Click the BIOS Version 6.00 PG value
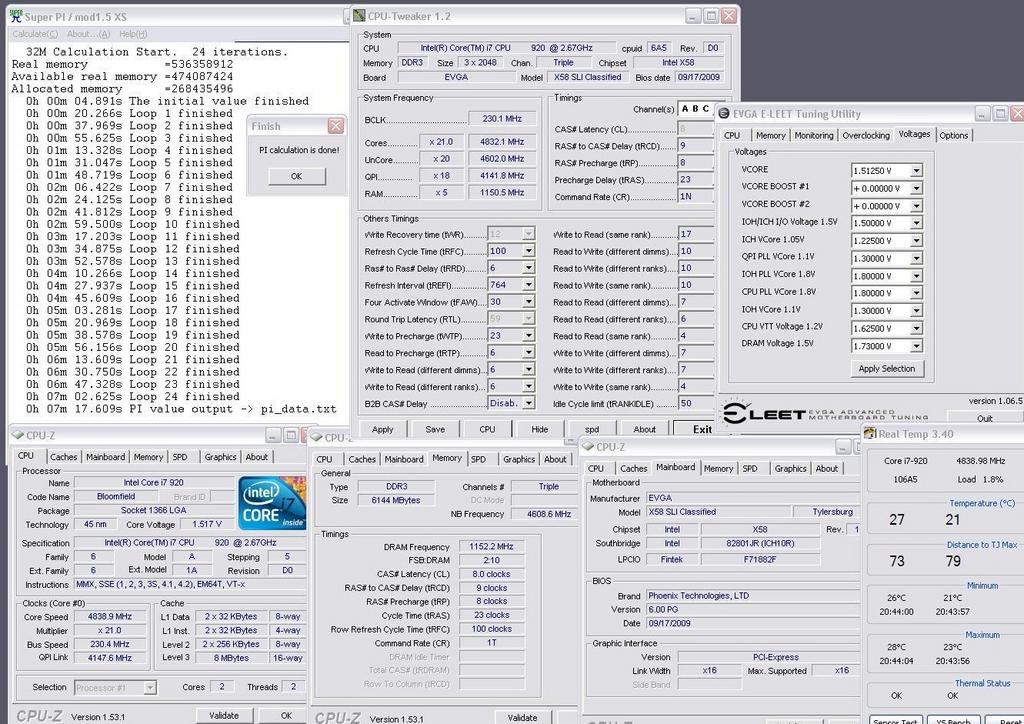Viewport: 1024px width, 724px height. coord(754,610)
